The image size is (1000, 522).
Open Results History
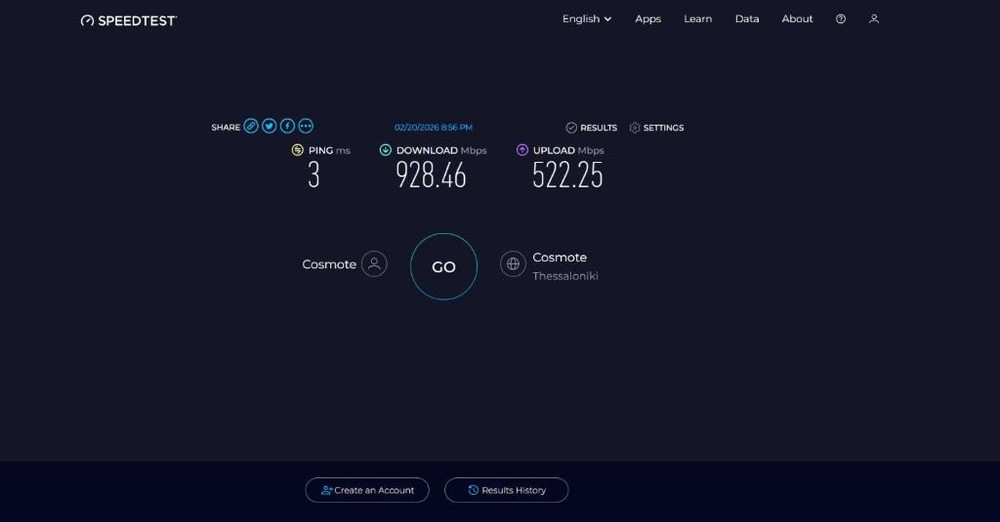506,490
